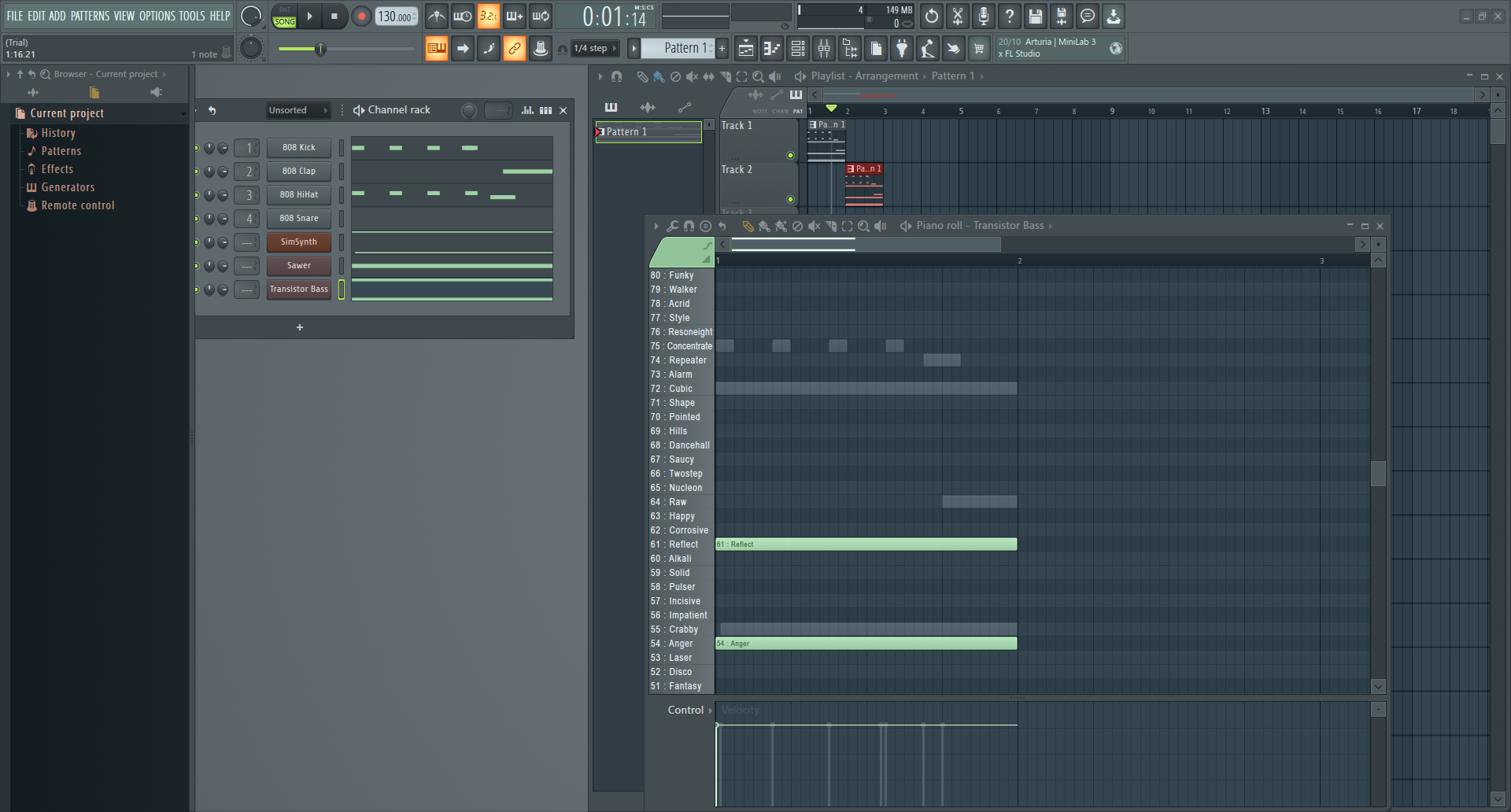Select the Zoom tool in the Playlist toolbar
The height and width of the screenshot is (812, 1511).
(758, 76)
